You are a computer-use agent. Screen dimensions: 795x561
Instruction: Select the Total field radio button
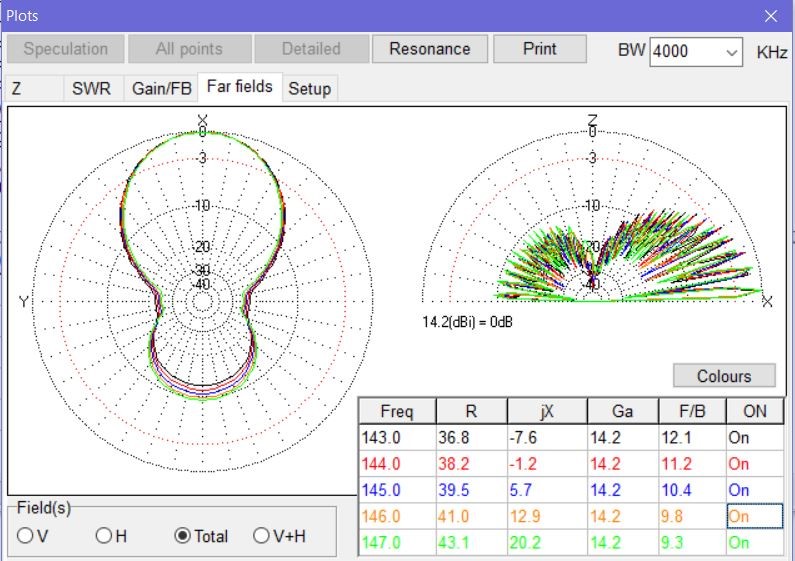coord(201,536)
